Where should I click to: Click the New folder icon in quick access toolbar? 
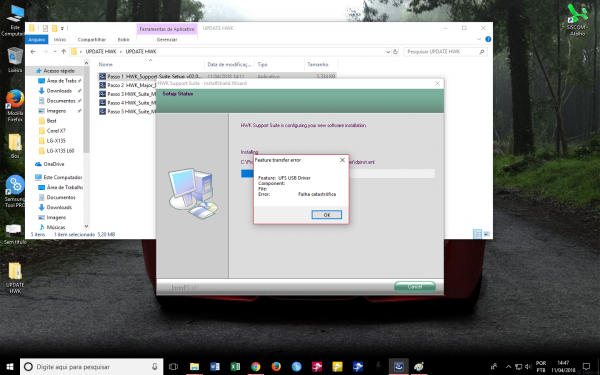[x=54, y=28]
